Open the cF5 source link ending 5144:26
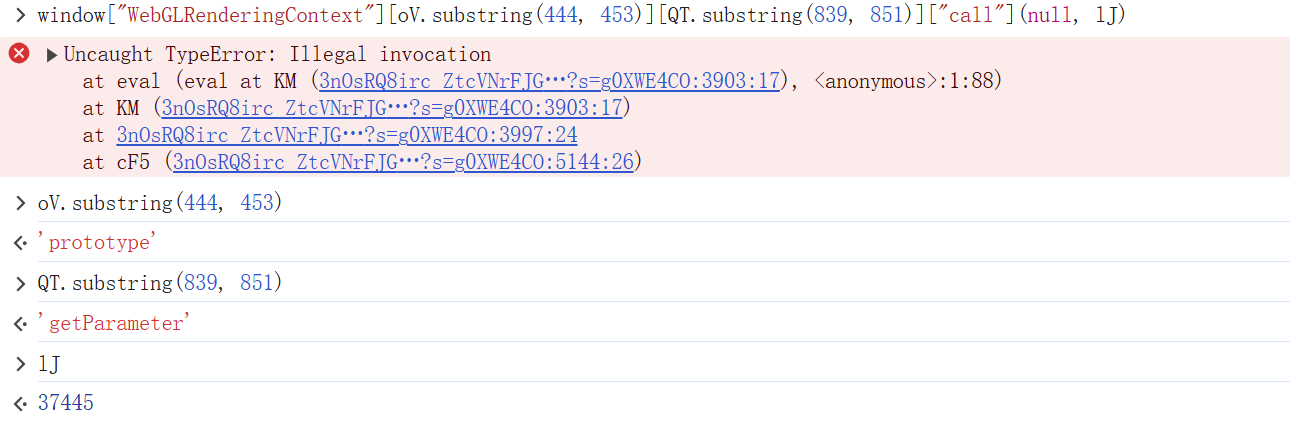Screen dimensions: 1290x432 coord(403,161)
